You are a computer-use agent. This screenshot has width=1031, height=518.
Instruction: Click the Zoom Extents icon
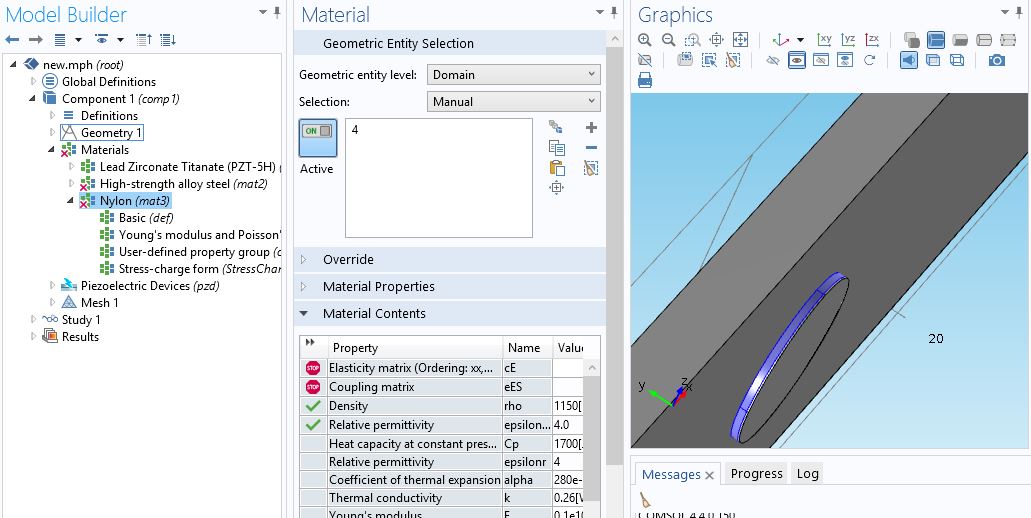[740, 40]
